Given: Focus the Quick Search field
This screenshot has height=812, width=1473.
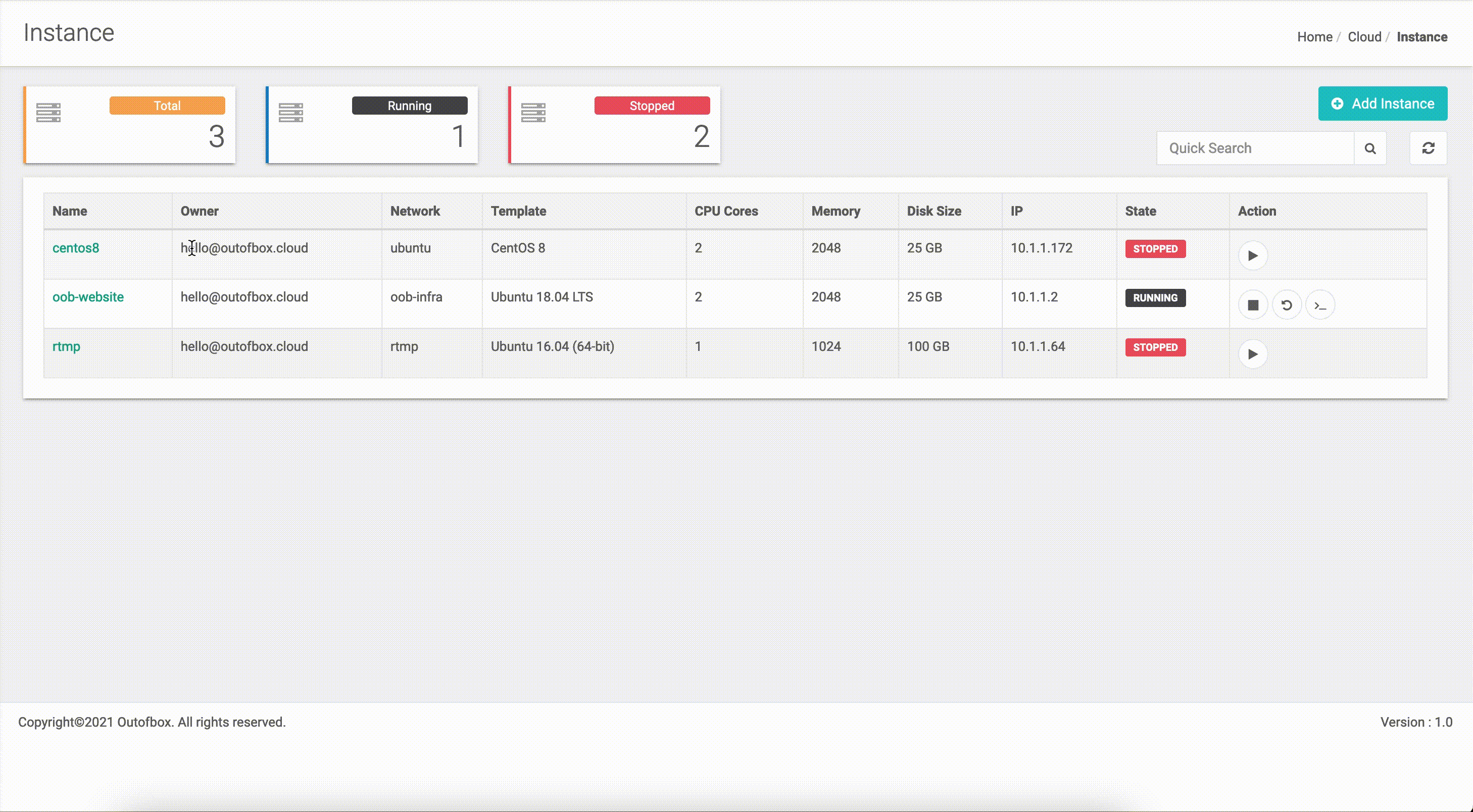Looking at the screenshot, I should tap(1255, 148).
